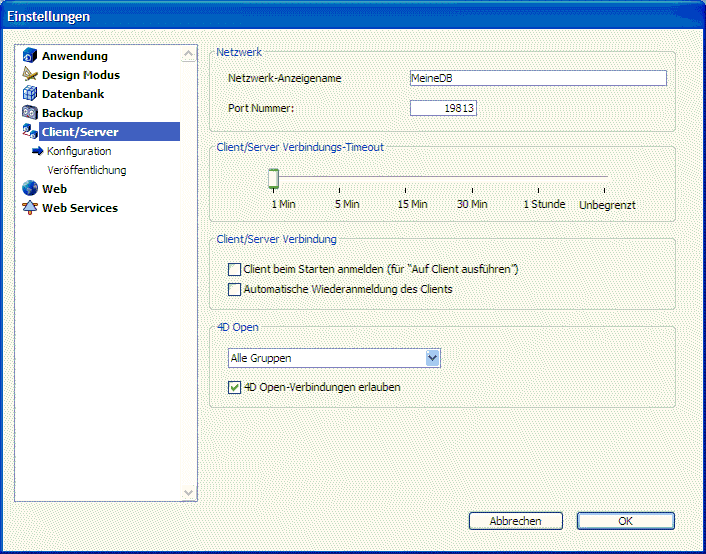Uncheck 4D Open-Verbindungen erlauben
Screen dimensions: 706x554
[235, 387]
